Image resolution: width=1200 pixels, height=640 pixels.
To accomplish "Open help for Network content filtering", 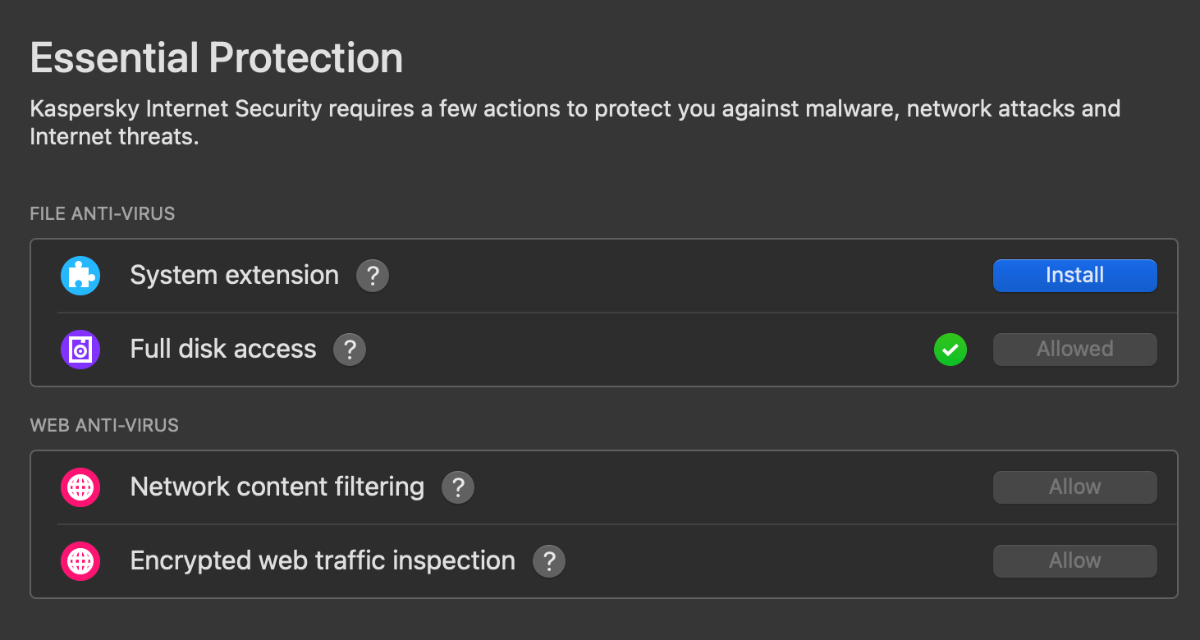I will click(x=457, y=487).
